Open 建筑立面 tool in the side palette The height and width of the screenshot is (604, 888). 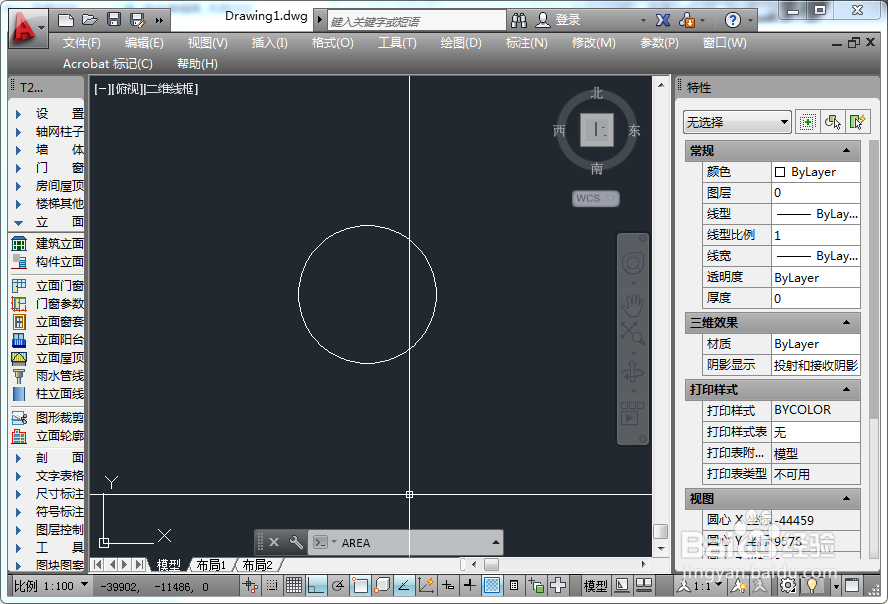pos(48,243)
